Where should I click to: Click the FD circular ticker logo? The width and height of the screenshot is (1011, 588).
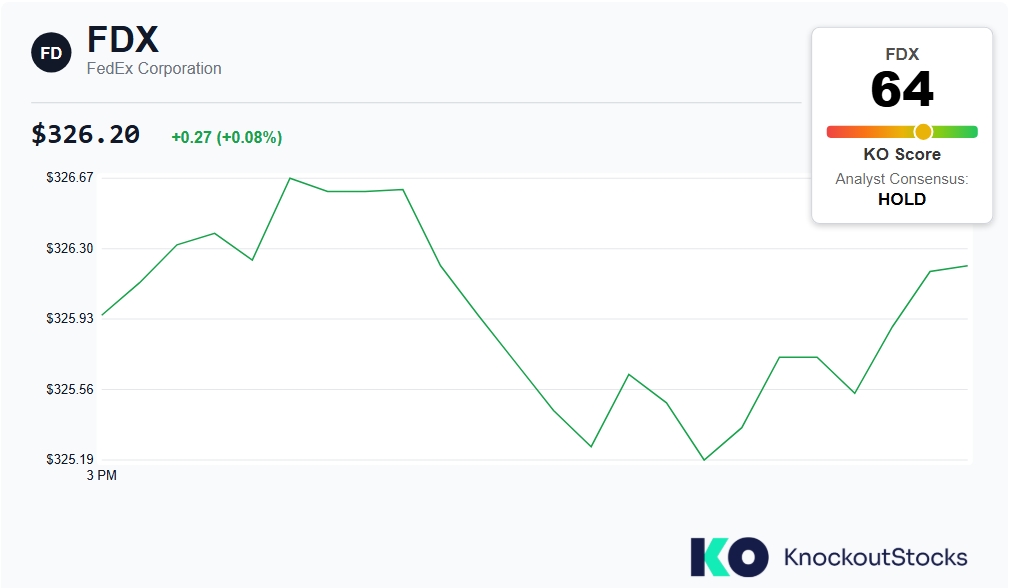[x=51, y=52]
